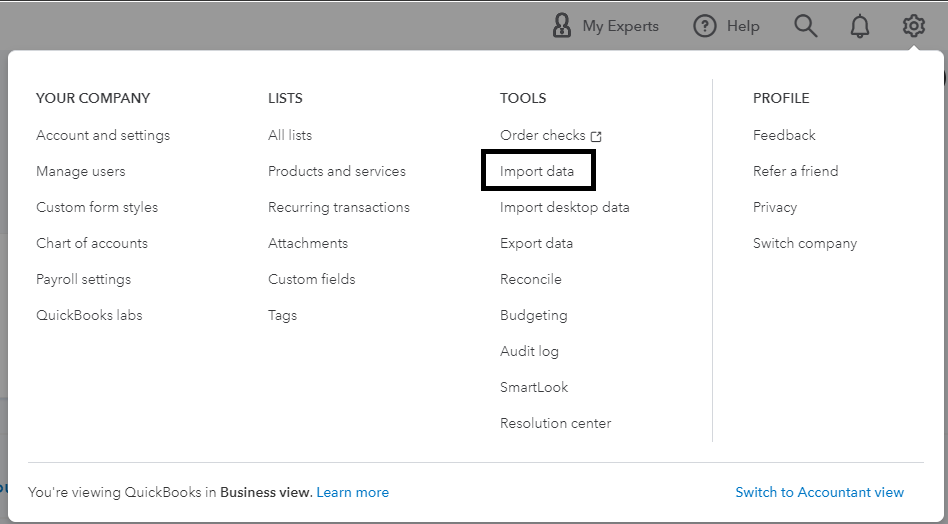Open the settings gear icon
The height and width of the screenshot is (524, 948).
[x=914, y=26]
